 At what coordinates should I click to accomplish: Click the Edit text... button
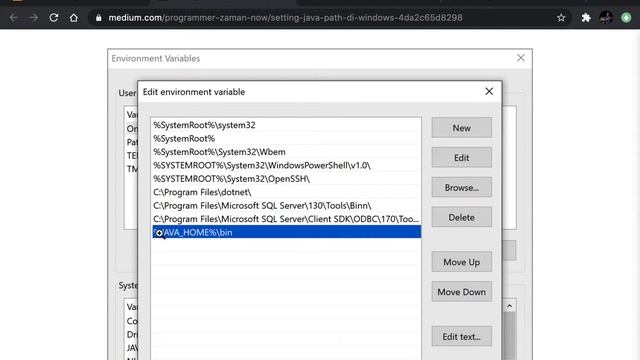(x=462, y=336)
